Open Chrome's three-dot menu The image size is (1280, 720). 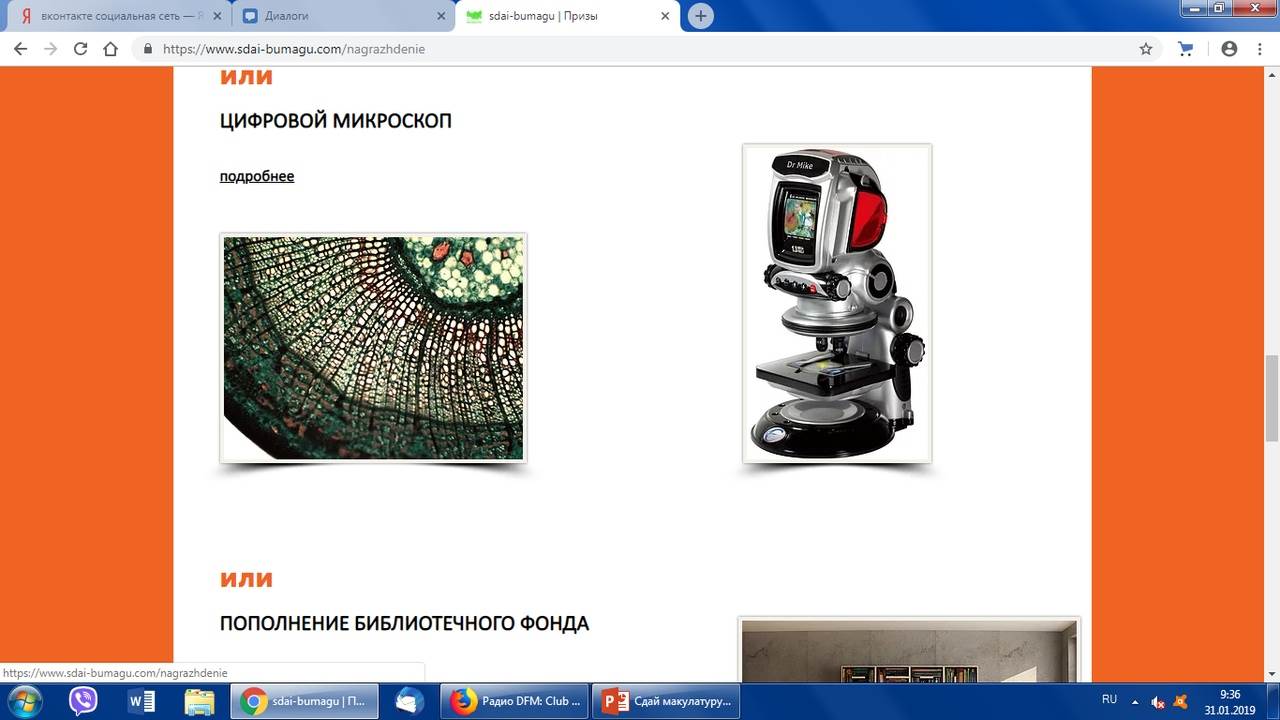coord(1260,49)
